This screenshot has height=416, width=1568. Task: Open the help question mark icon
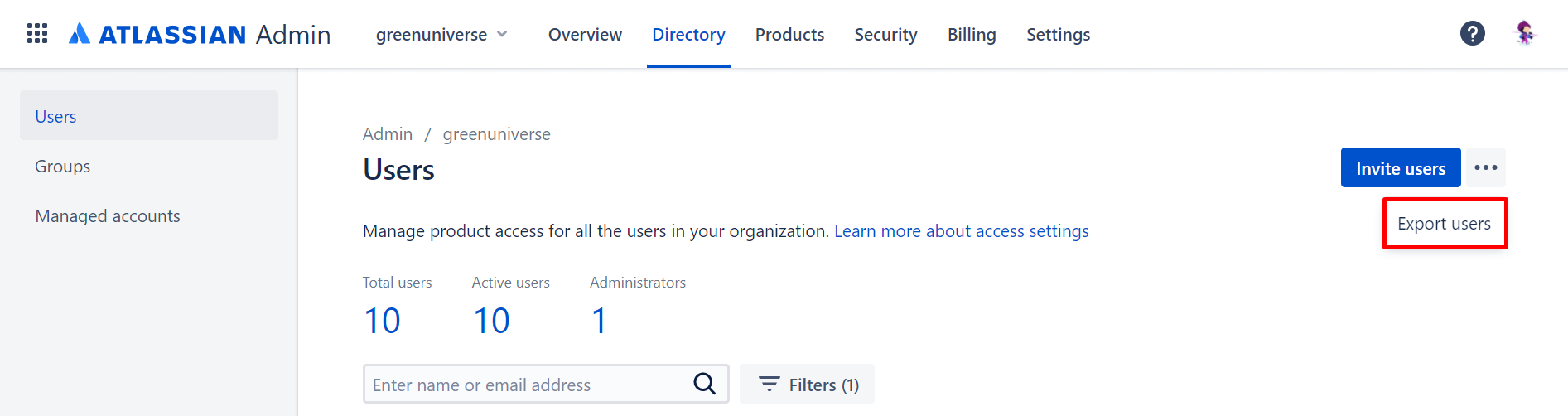point(1472,34)
